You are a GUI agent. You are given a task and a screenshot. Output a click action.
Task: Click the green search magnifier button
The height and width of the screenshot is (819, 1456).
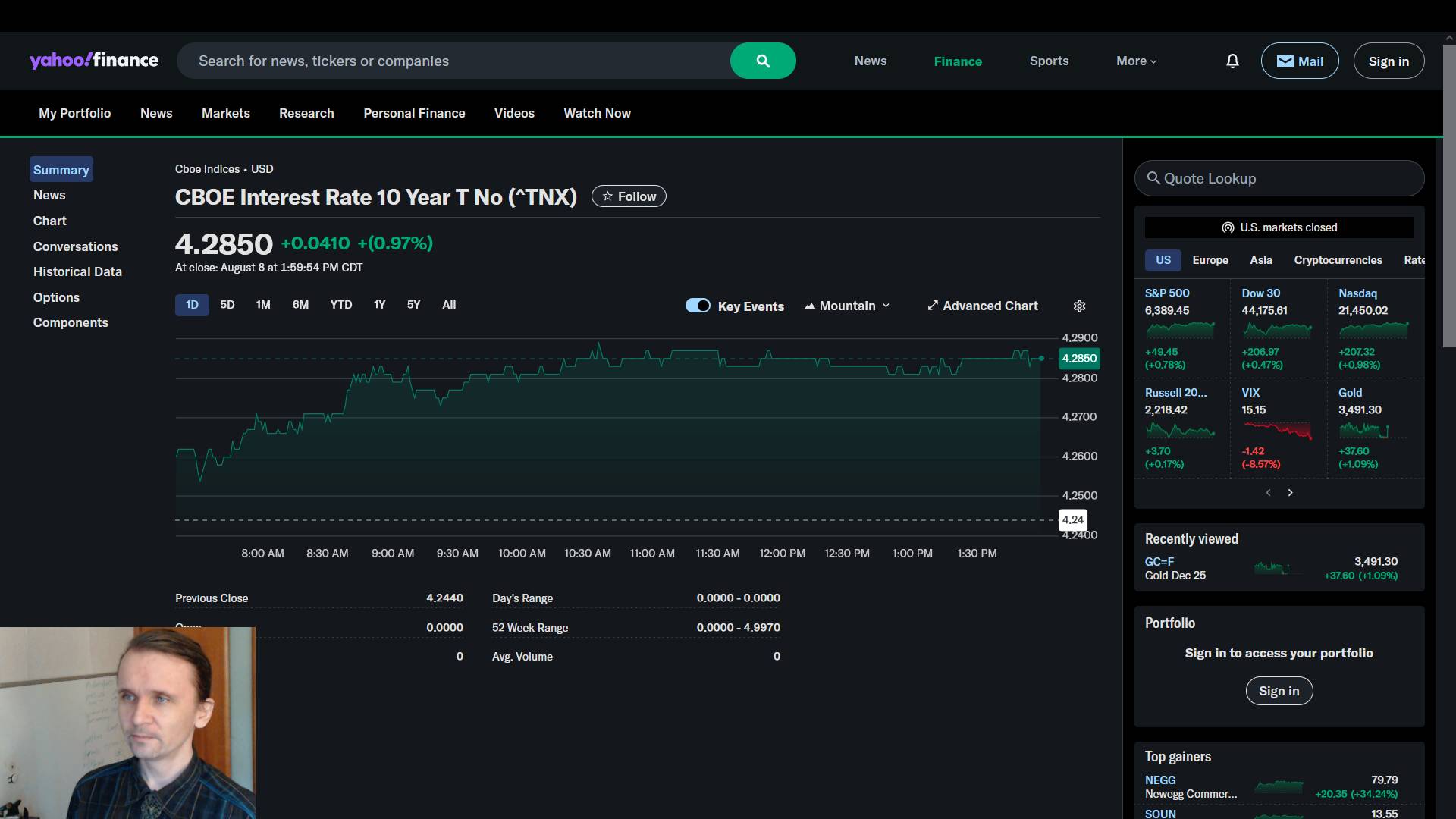point(763,61)
